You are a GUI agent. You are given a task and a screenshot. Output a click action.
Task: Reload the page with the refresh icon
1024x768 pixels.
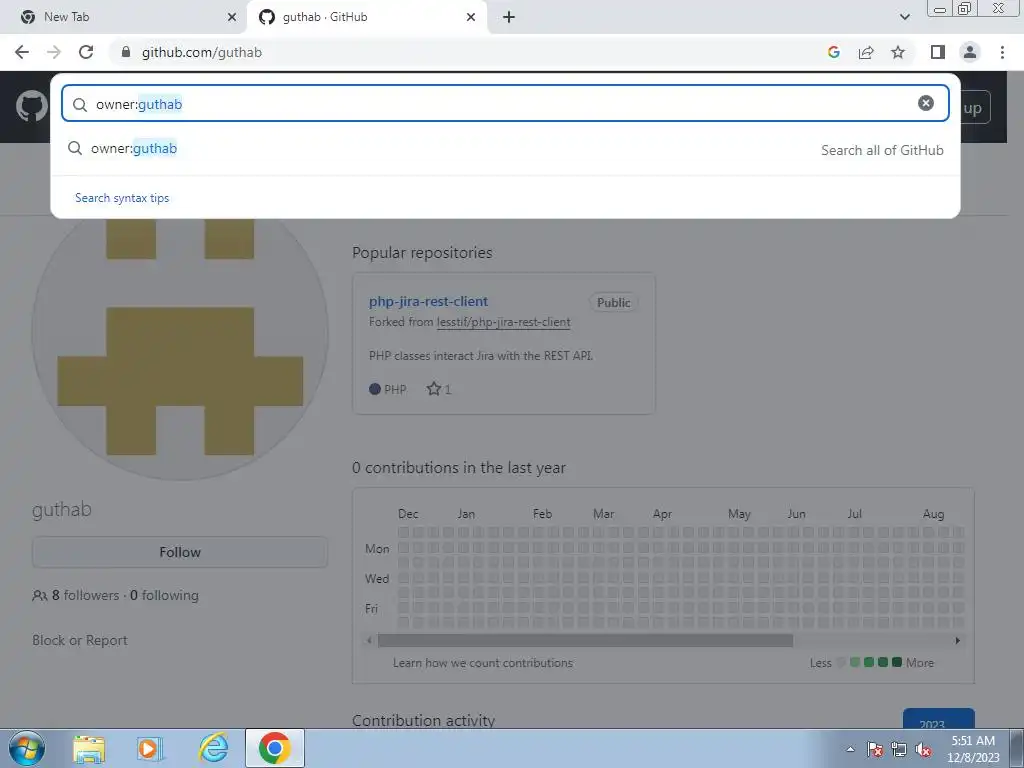click(x=86, y=52)
